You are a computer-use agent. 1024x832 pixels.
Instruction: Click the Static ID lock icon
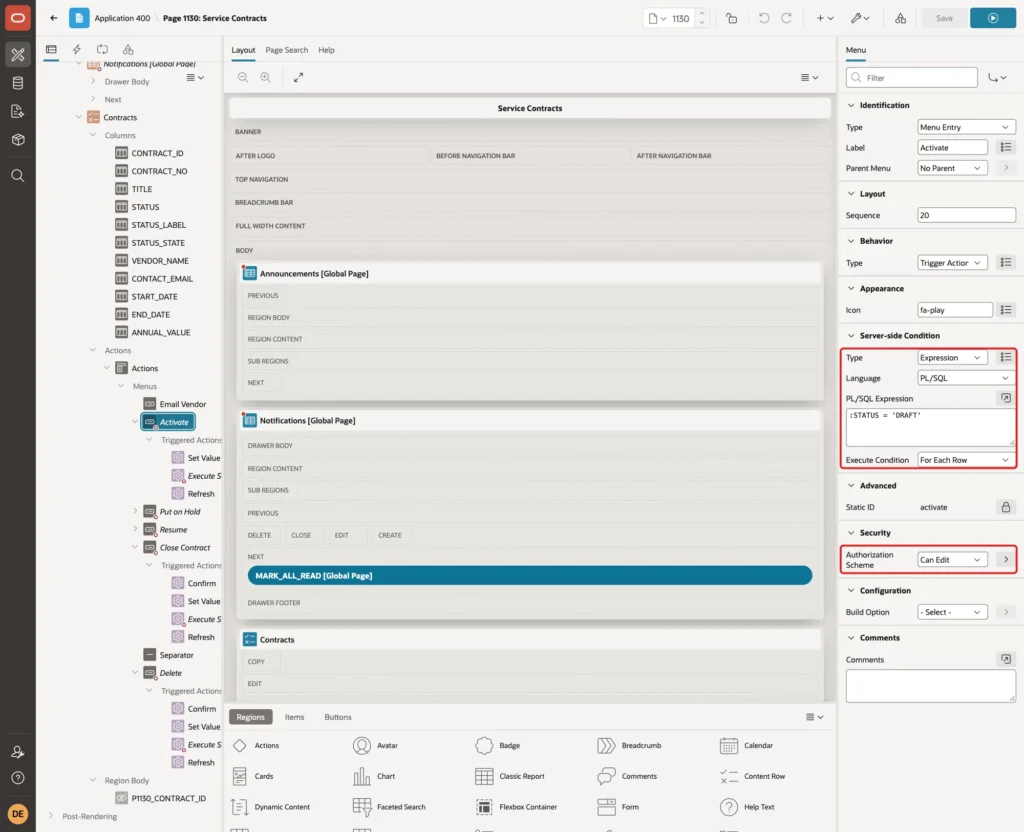coord(1006,507)
